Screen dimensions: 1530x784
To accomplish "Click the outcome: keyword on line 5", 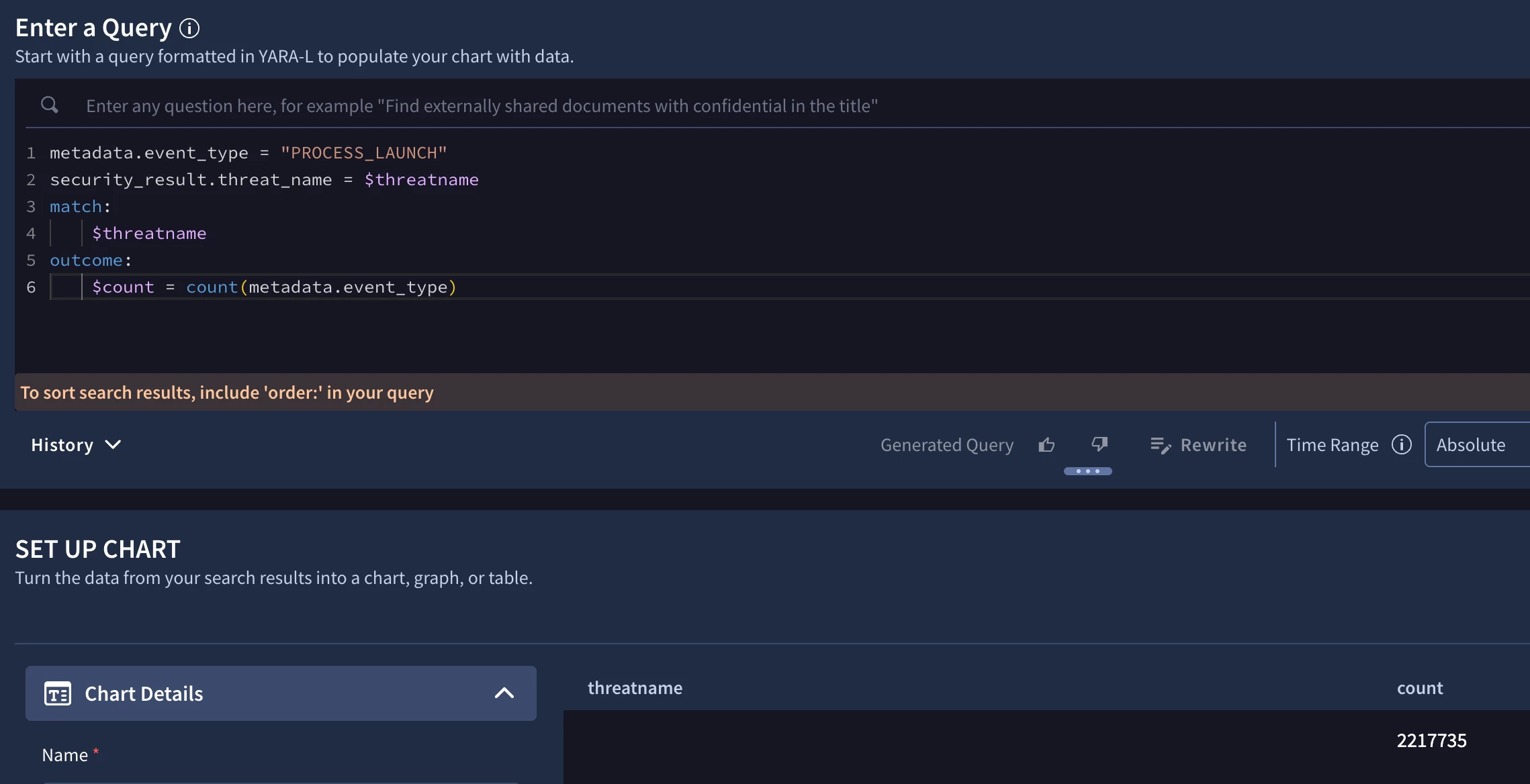I will [x=91, y=260].
